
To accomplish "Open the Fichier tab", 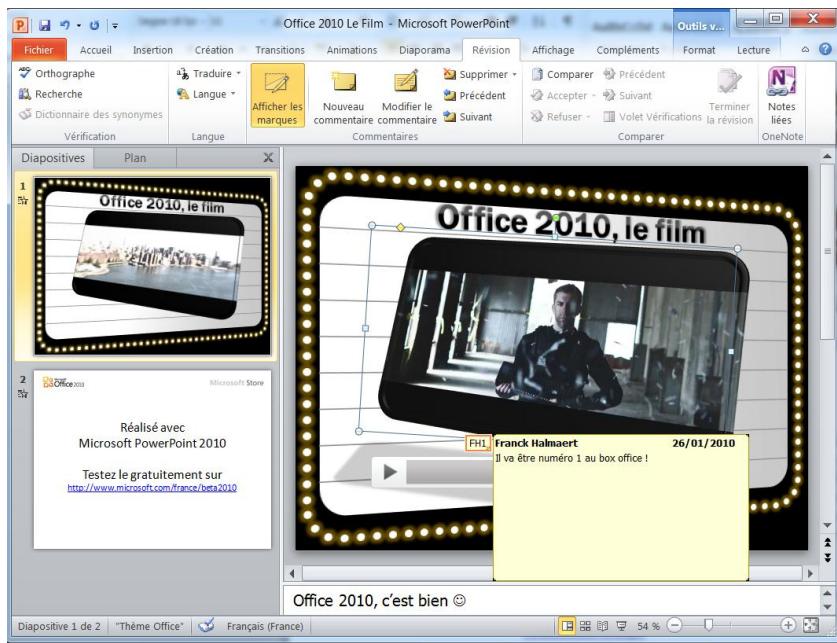I will [x=39, y=50].
